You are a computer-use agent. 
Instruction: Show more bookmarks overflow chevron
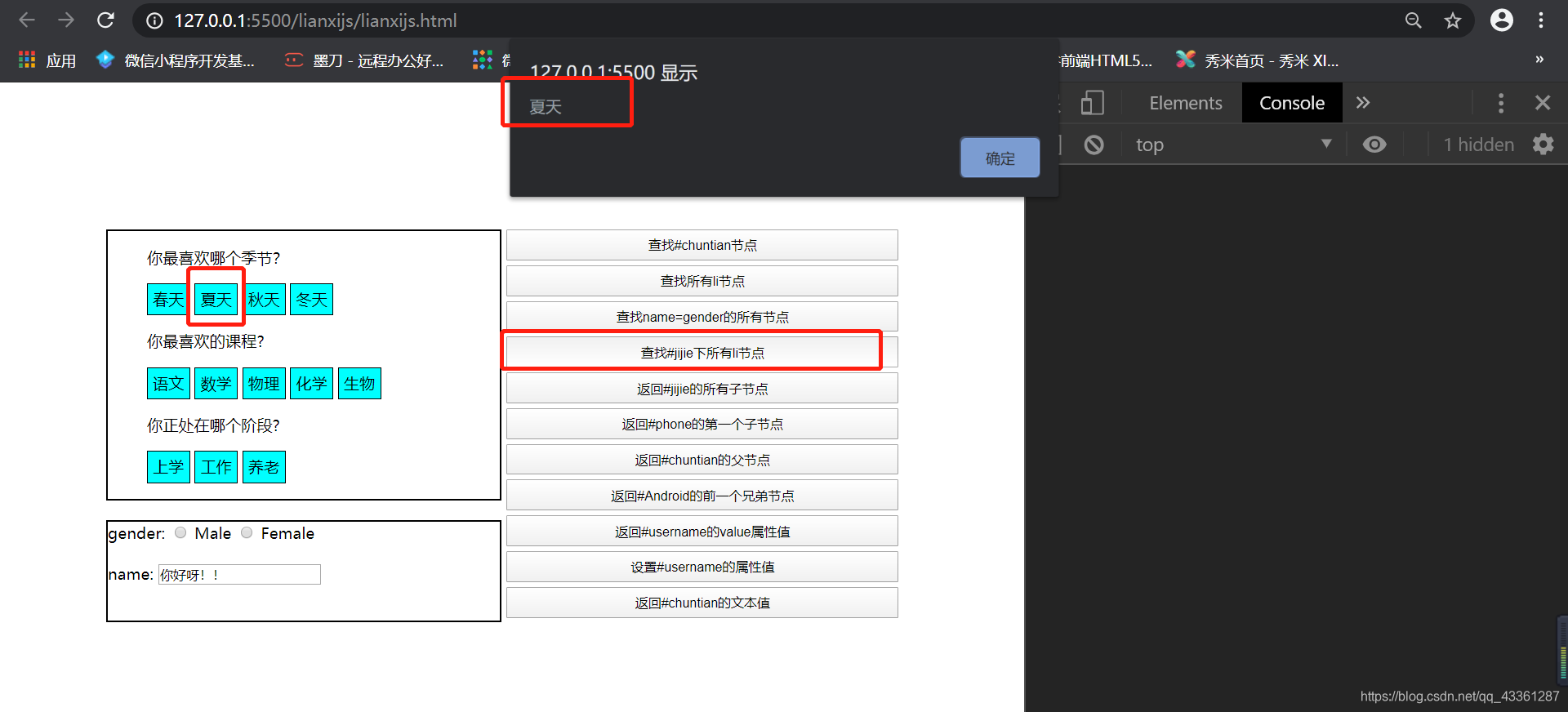click(x=1539, y=60)
